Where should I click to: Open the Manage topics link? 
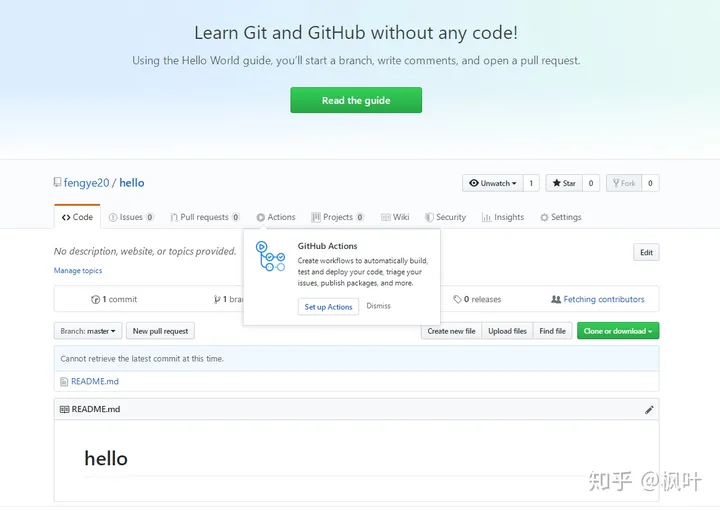click(x=78, y=270)
